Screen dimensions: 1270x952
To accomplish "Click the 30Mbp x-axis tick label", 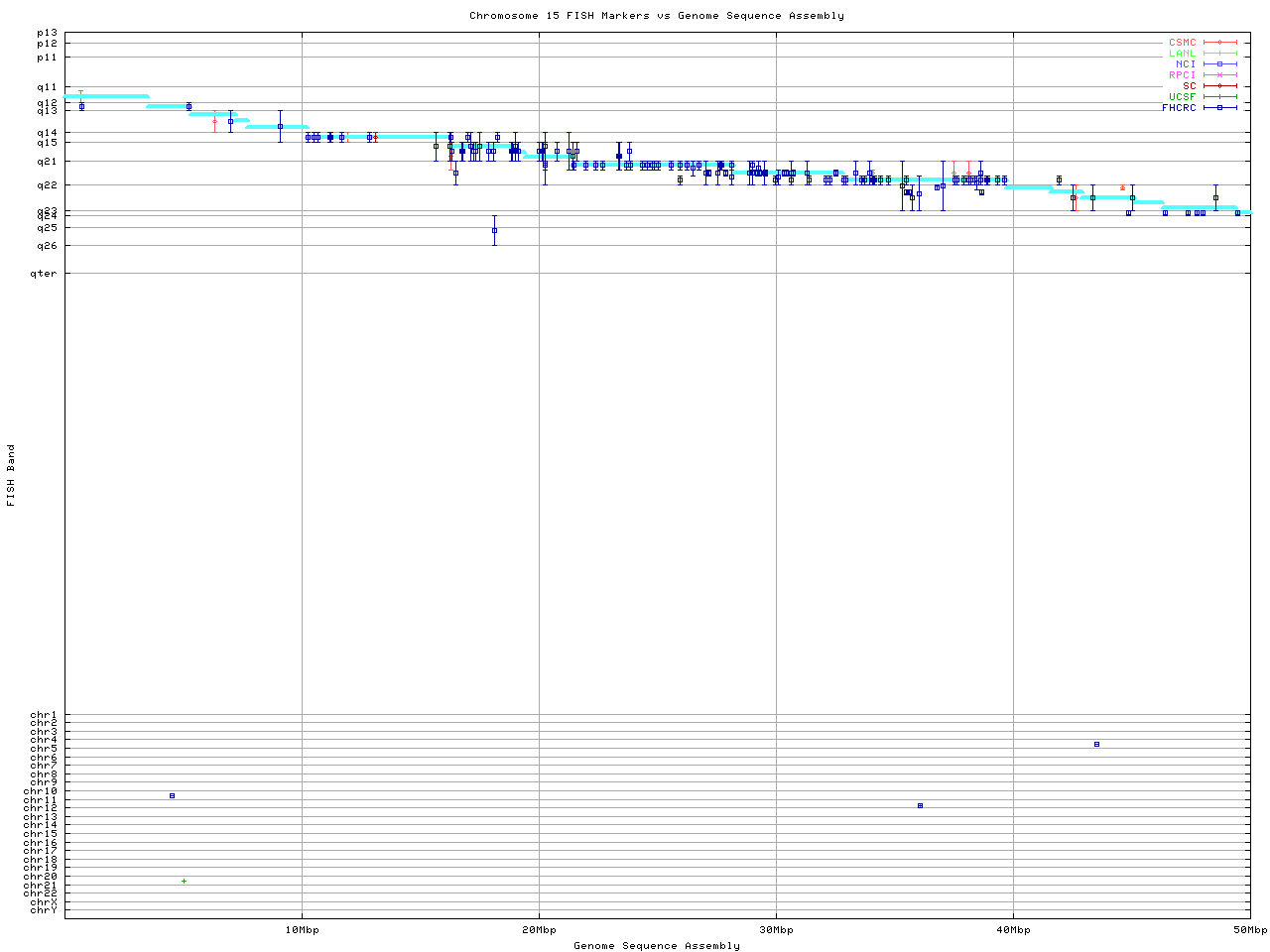I will 776,930.
